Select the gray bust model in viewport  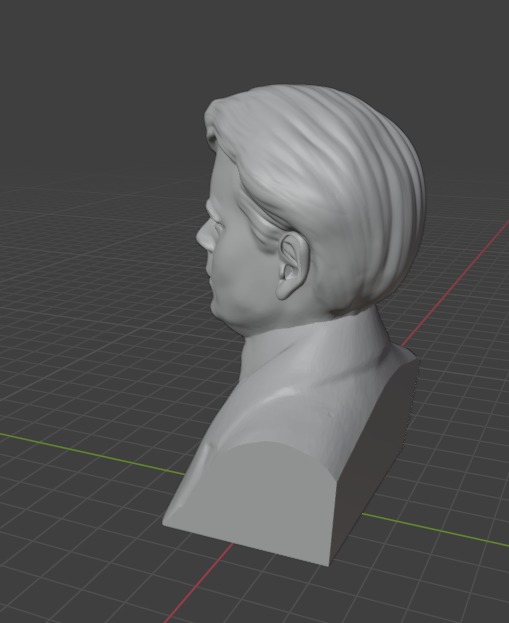[x=294, y=324]
